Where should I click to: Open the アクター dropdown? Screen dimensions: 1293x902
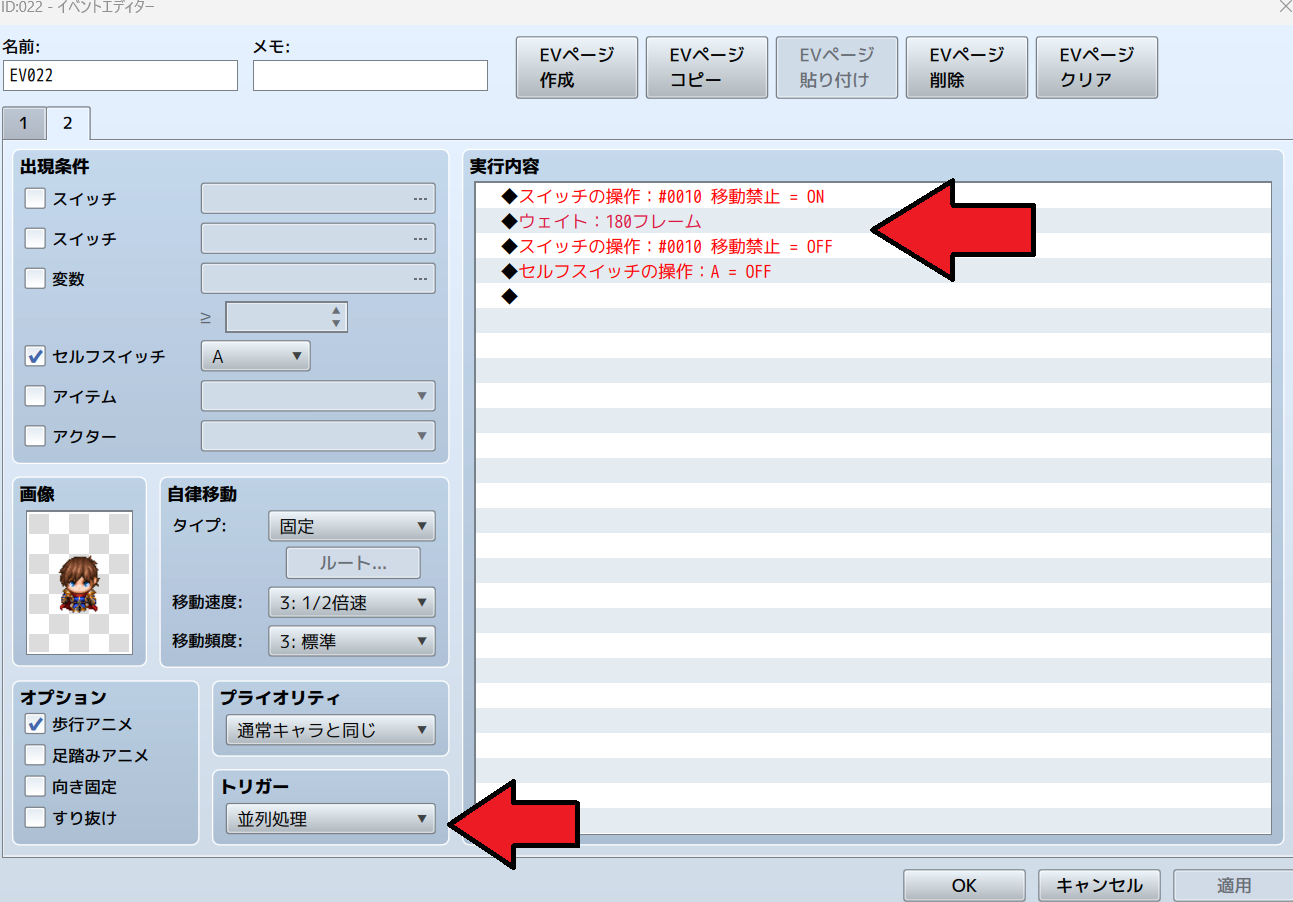[x=318, y=436]
